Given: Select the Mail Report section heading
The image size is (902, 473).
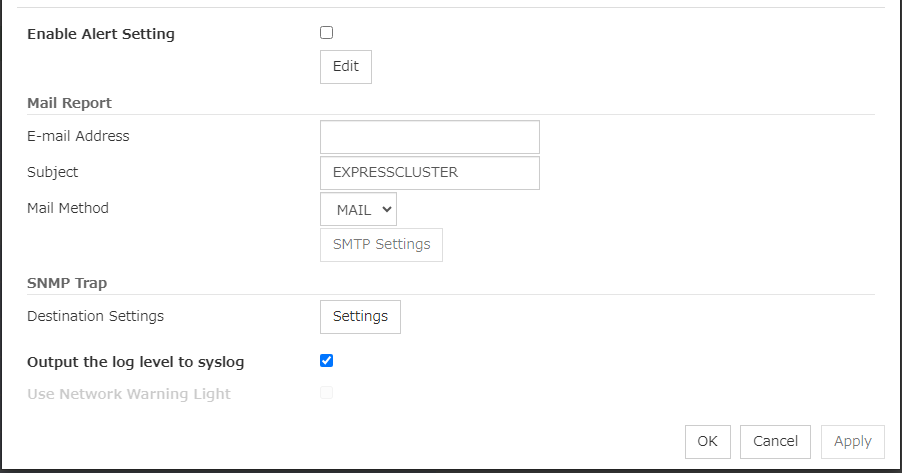Looking at the screenshot, I should 69,102.
